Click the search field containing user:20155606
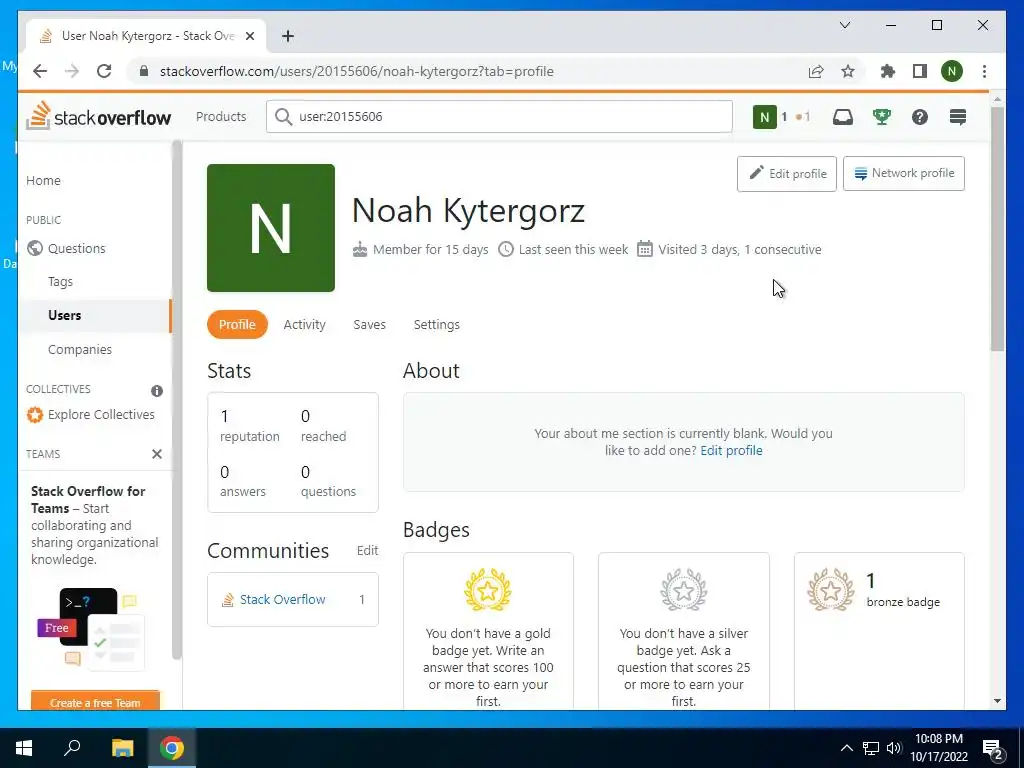Image resolution: width=1024 pixels, height=768 pixels. [x=499, y=116]
